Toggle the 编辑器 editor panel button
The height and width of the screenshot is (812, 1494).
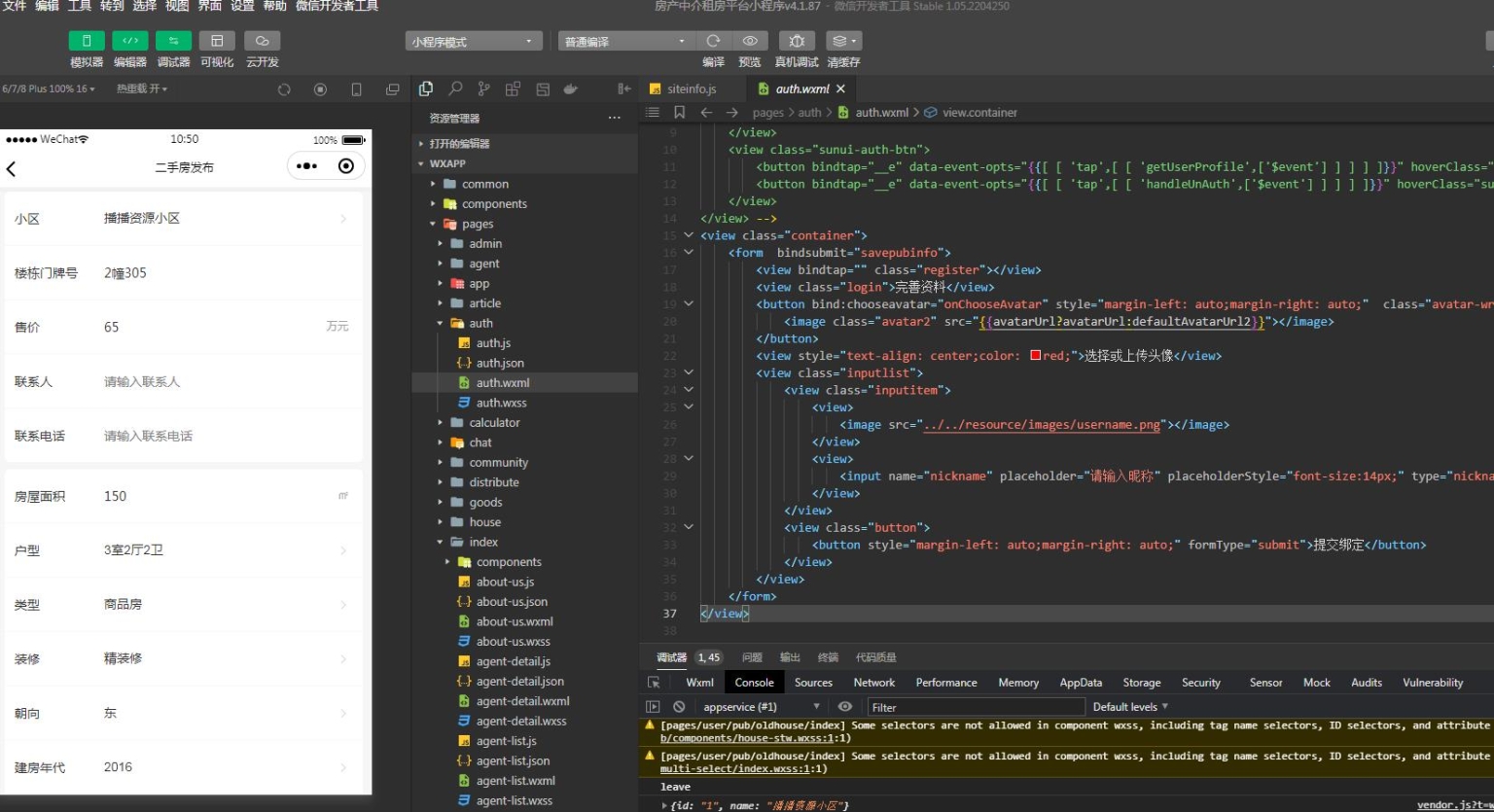(x=130, y=41)
